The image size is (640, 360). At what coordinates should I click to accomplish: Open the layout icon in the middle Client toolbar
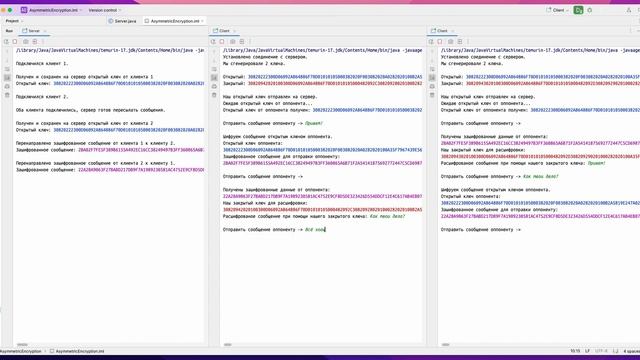click(x=242, y=42)
